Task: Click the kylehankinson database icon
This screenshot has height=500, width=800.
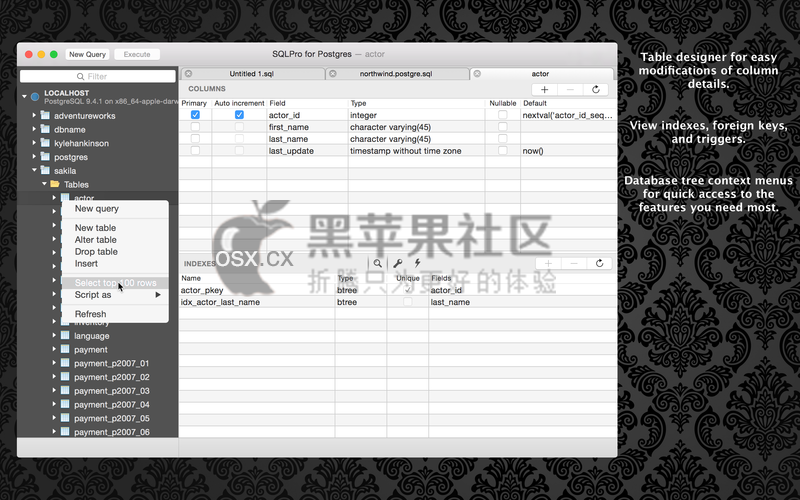Action: click(45, 143)
